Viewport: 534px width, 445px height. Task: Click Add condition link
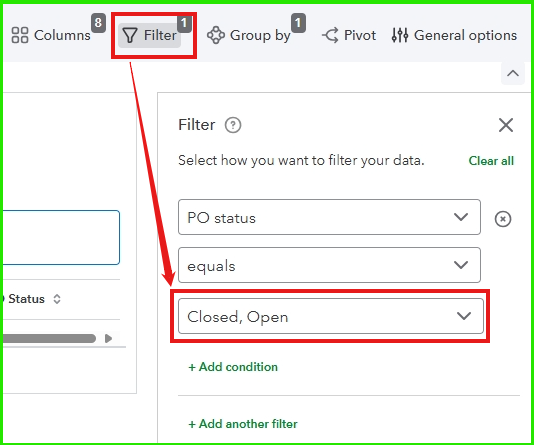click(233, 367)
